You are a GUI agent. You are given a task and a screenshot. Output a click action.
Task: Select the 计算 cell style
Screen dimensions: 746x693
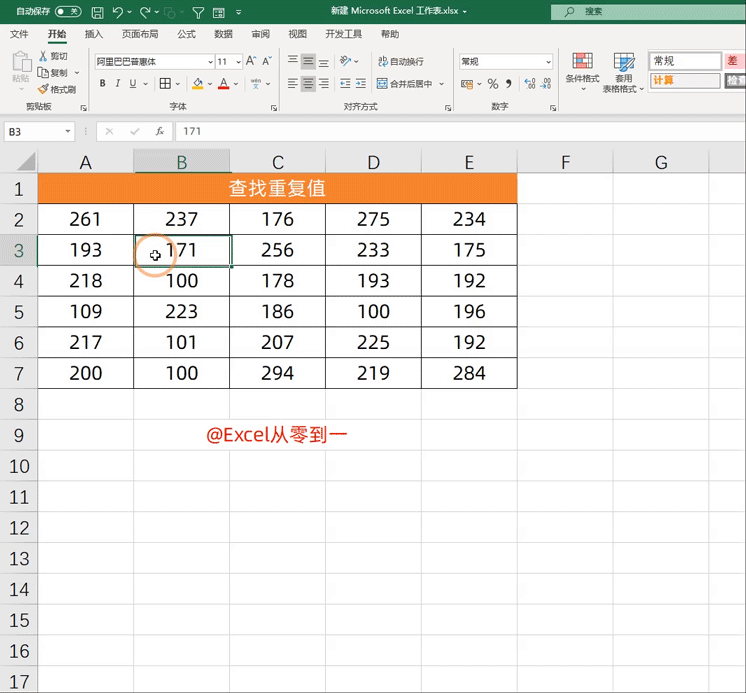coord(685,80)
